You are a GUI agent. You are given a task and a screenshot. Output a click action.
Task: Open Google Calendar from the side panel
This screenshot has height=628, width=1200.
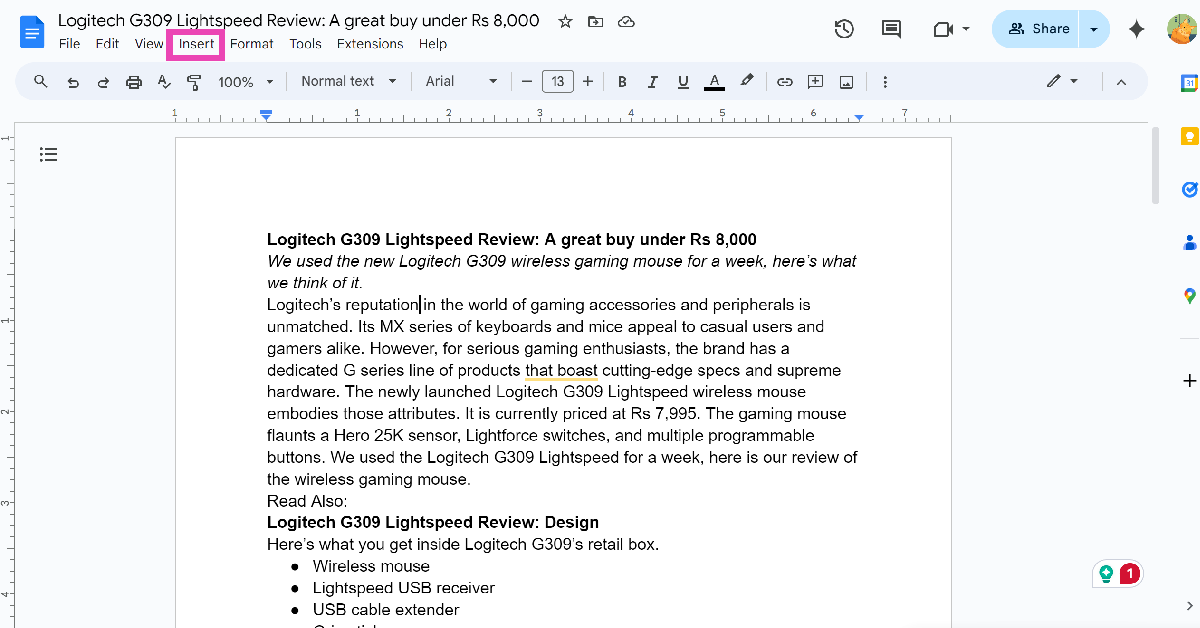(x=1188, y=82)
